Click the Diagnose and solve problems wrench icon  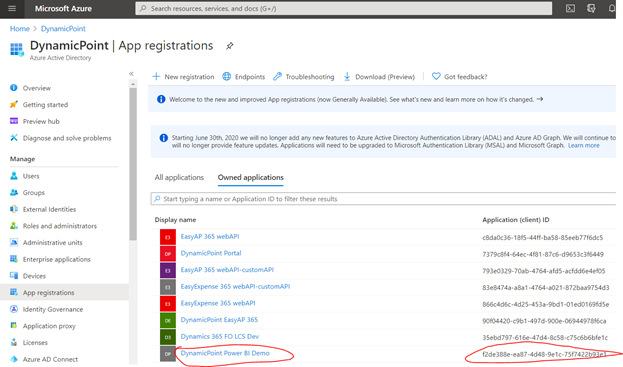[14, 138]
